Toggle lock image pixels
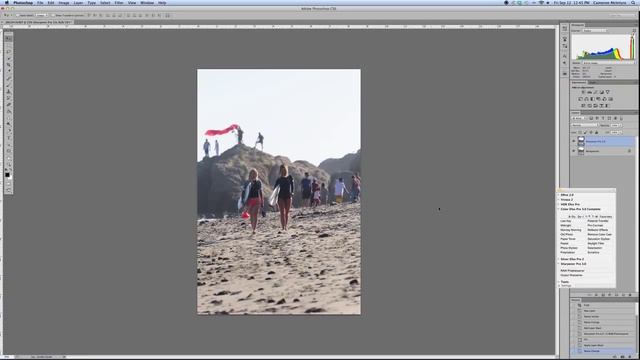Image resolution: width=640 pixels, height=360 pixels. [x=585, y=132]
